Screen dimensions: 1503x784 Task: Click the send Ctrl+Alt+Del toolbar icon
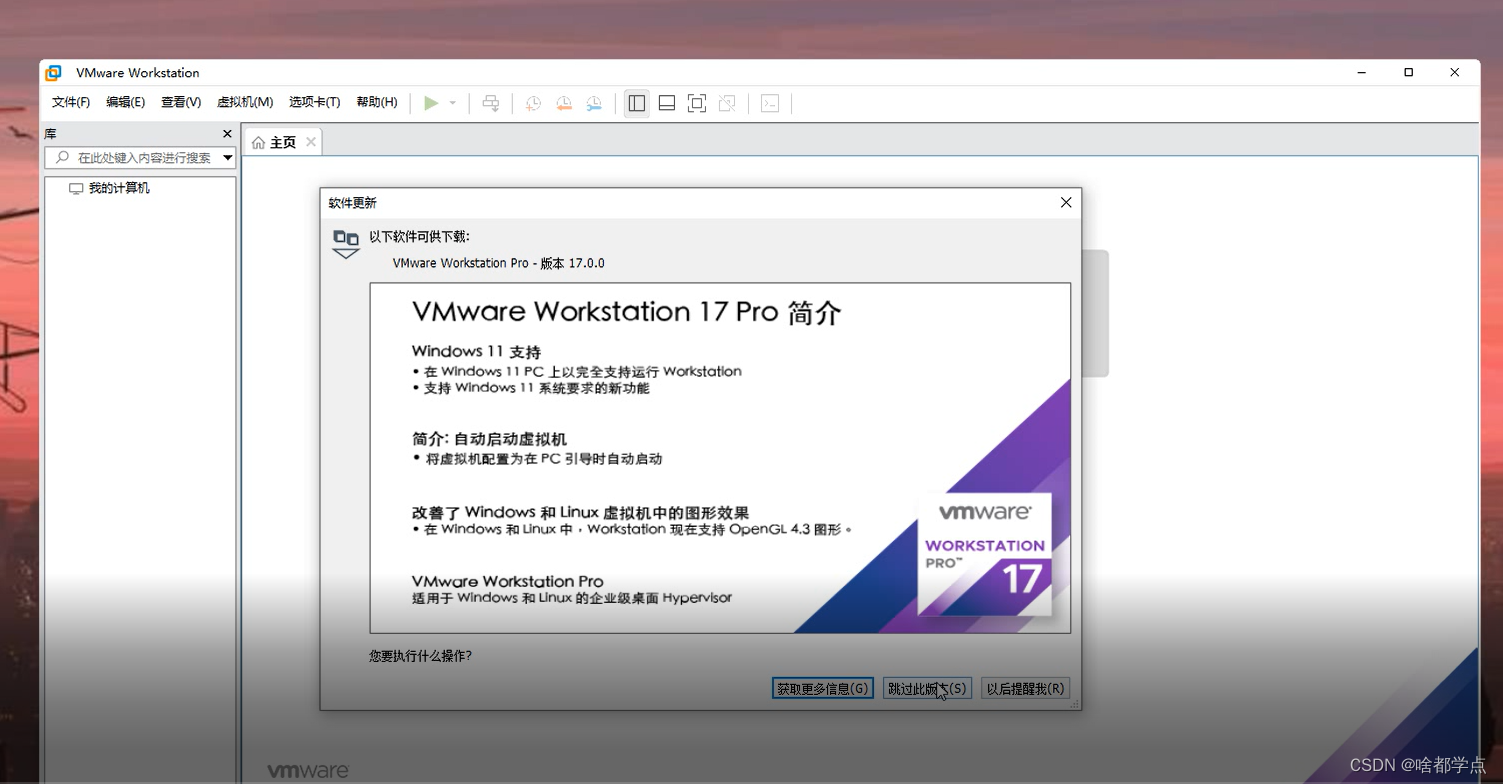(x=491, y=103)
